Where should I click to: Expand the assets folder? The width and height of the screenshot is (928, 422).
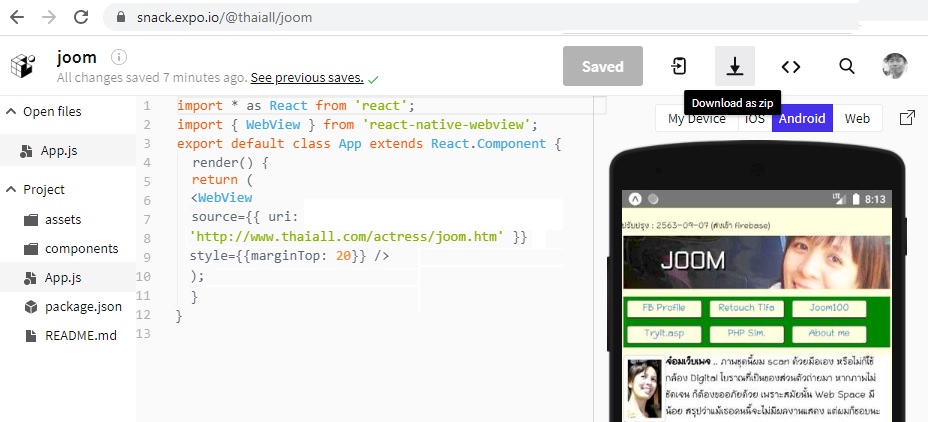(62, 219)
